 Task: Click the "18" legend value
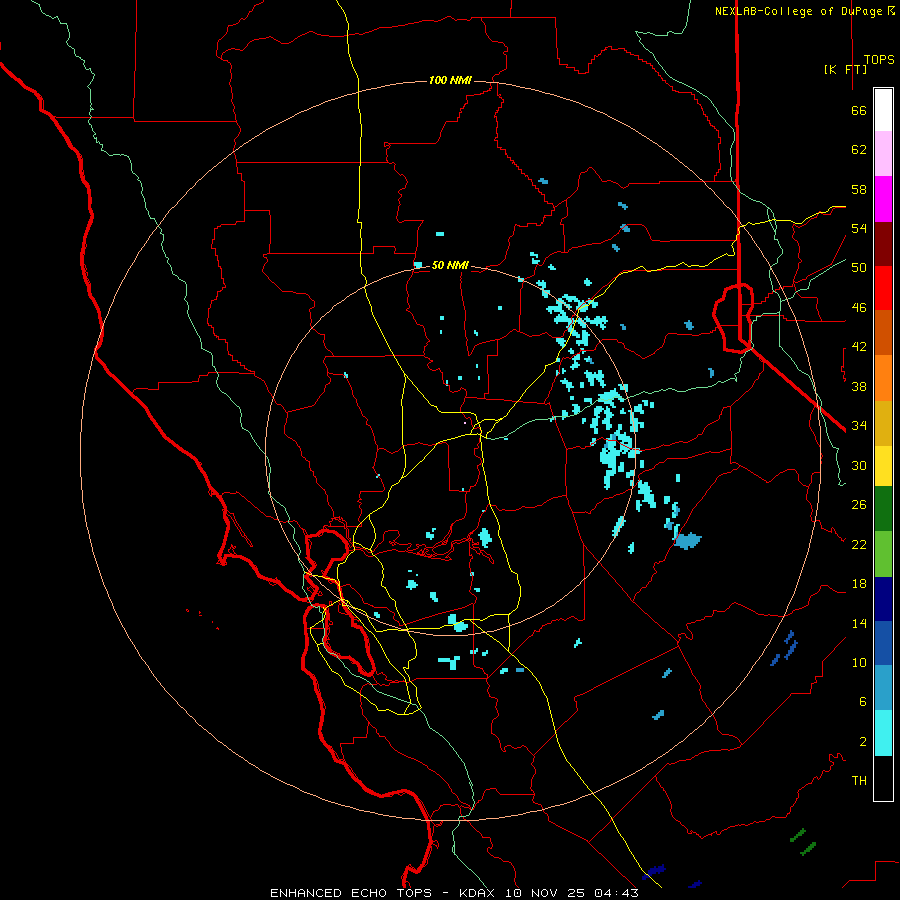859,584
